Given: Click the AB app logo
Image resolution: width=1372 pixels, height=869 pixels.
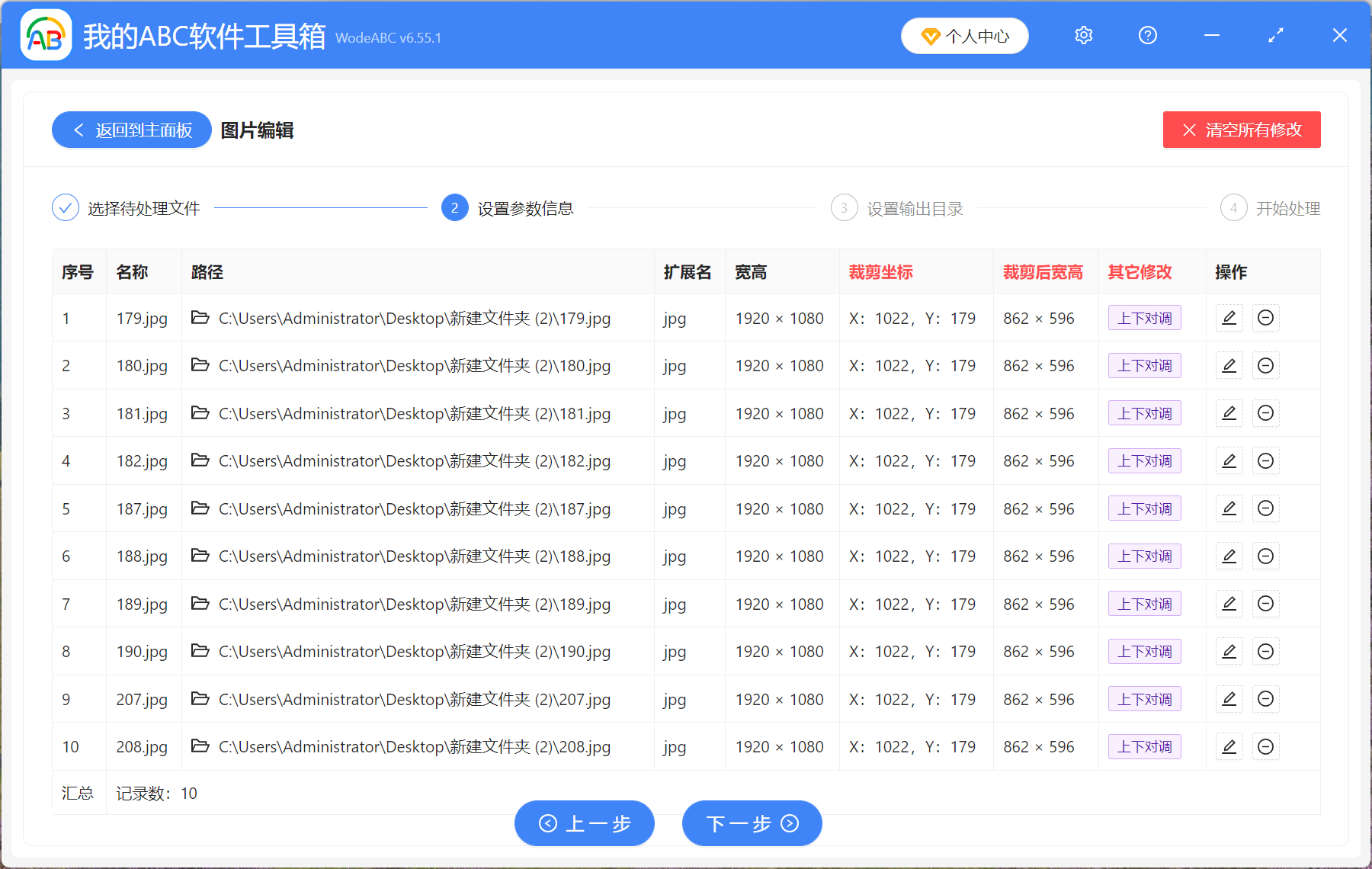Looking at the screenshot, I should click(x=46, y=36).
